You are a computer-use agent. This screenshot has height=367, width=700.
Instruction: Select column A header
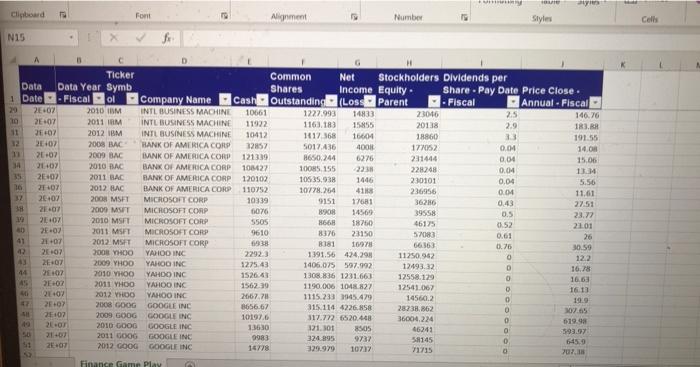tap(37, 60)
